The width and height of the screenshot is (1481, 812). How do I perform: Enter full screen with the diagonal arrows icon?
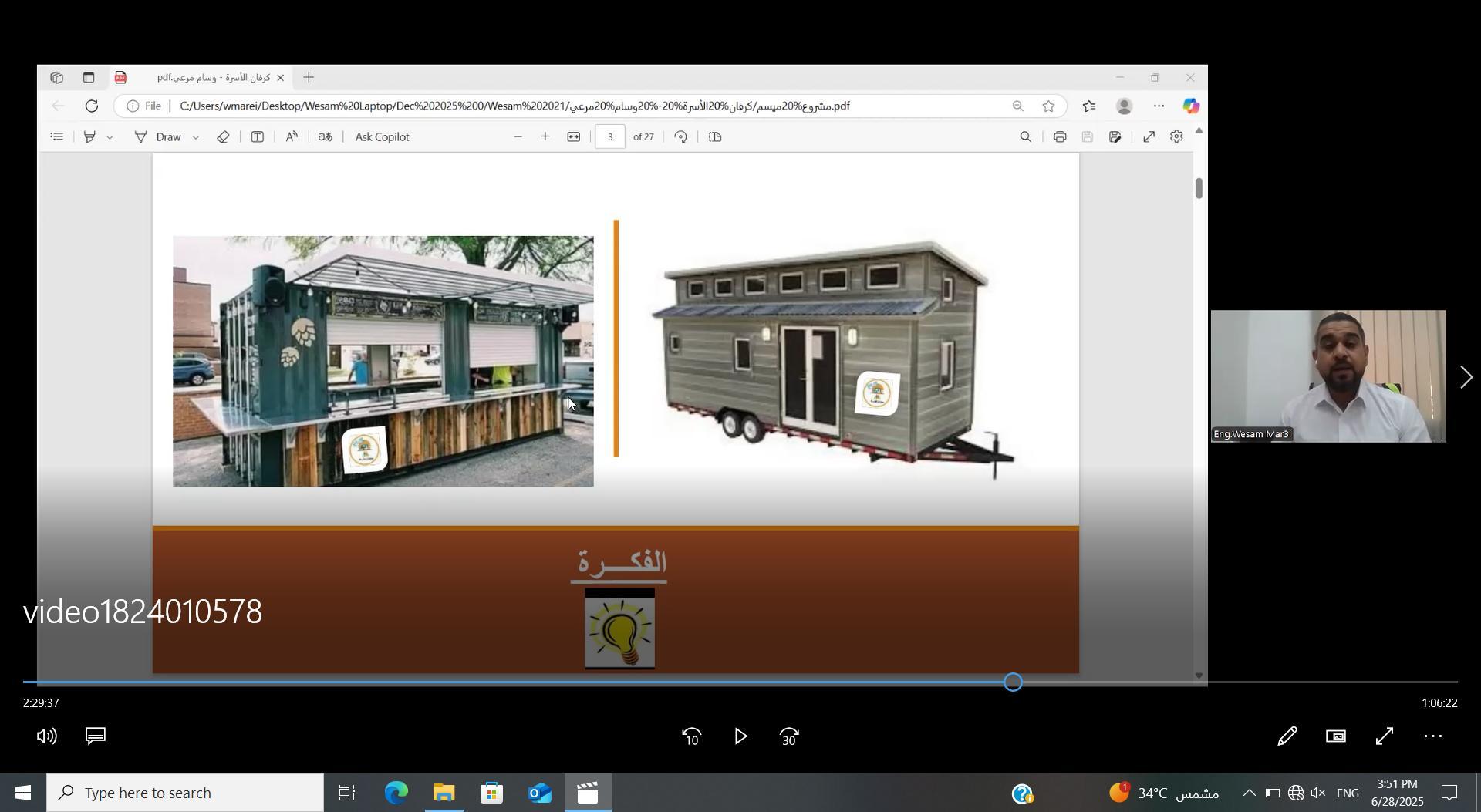[1385, 736]
